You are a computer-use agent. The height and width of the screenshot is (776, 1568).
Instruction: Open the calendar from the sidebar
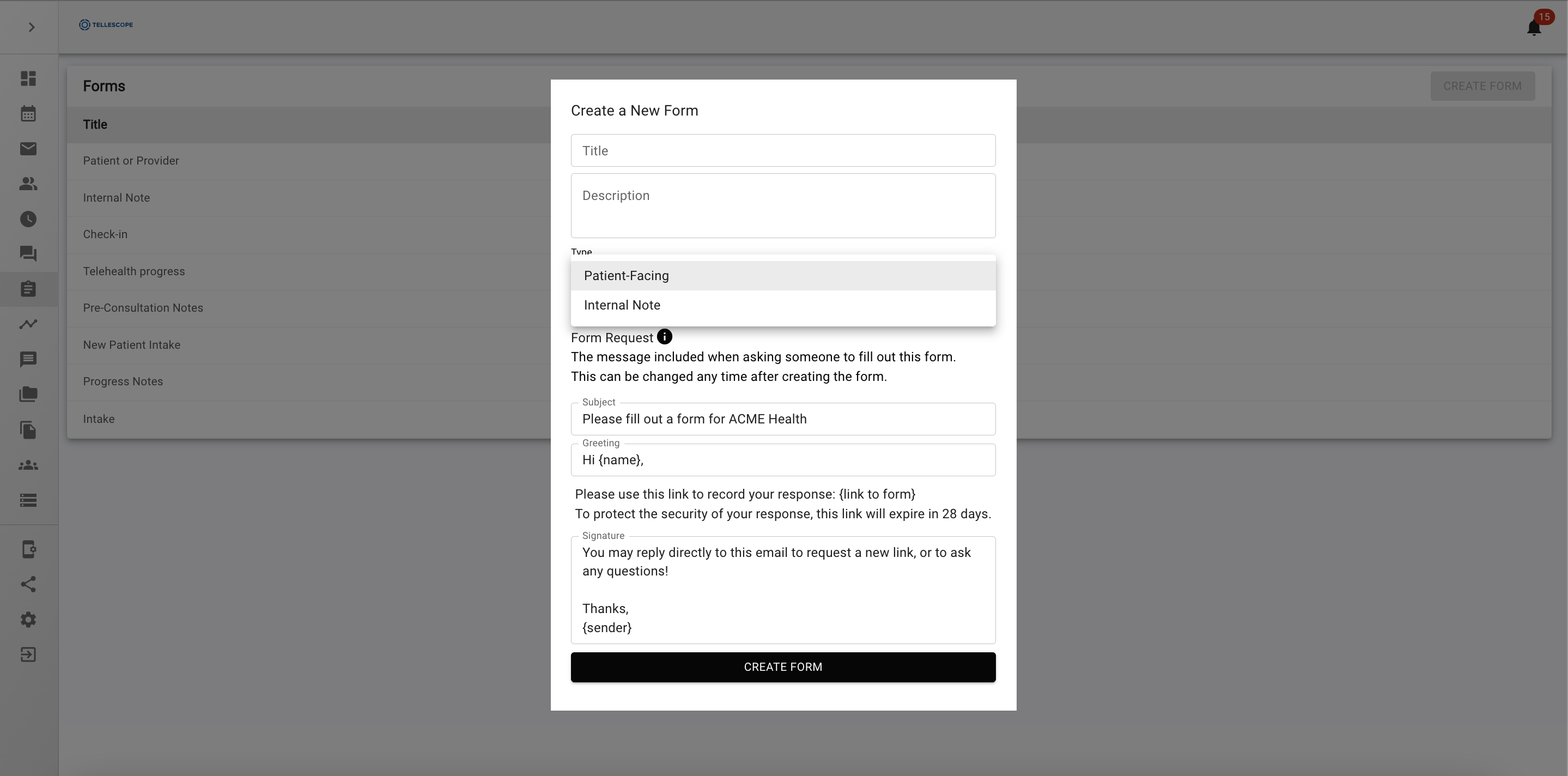point(28,113)
